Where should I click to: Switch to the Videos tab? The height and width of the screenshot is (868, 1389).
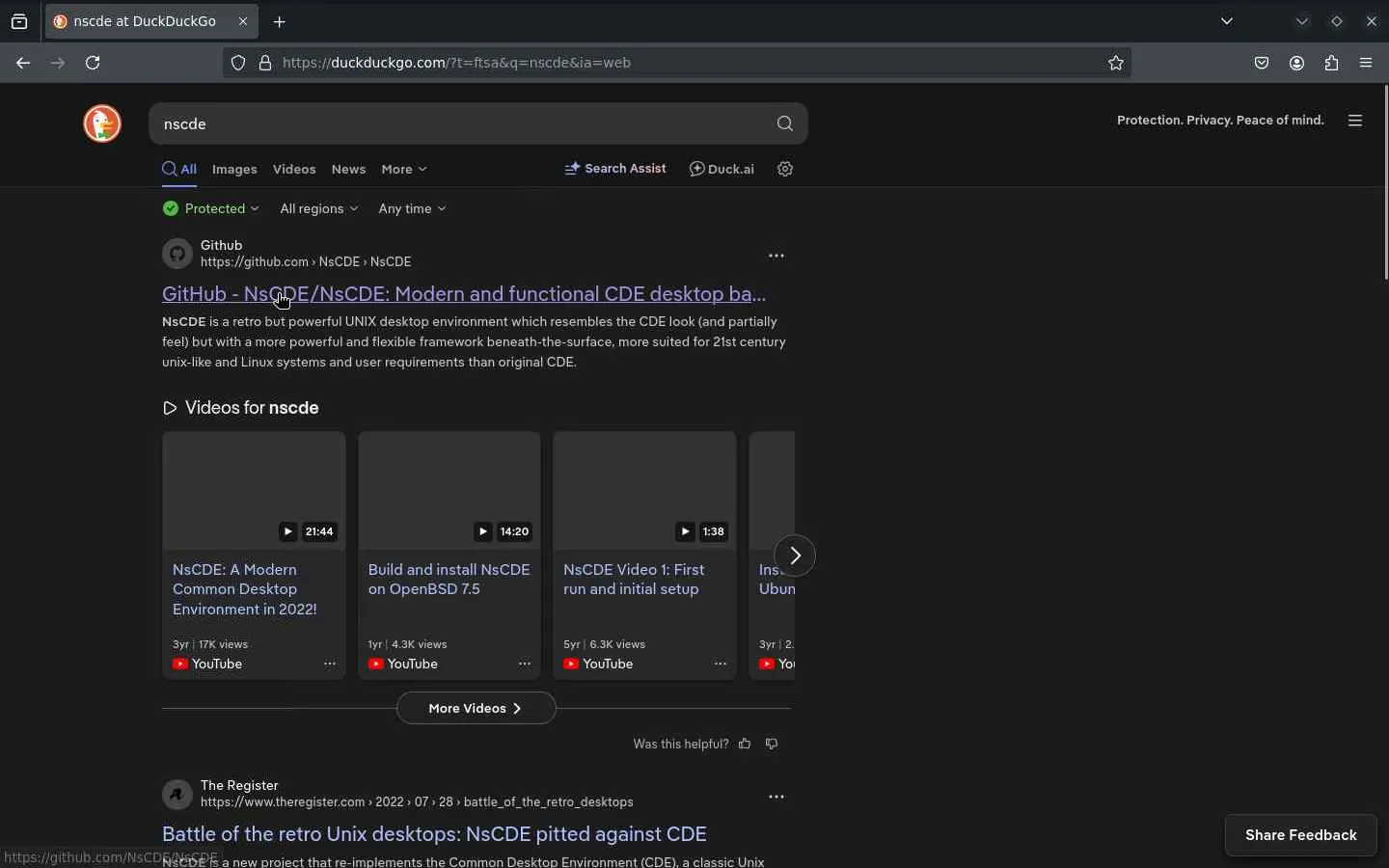[294, 170]
